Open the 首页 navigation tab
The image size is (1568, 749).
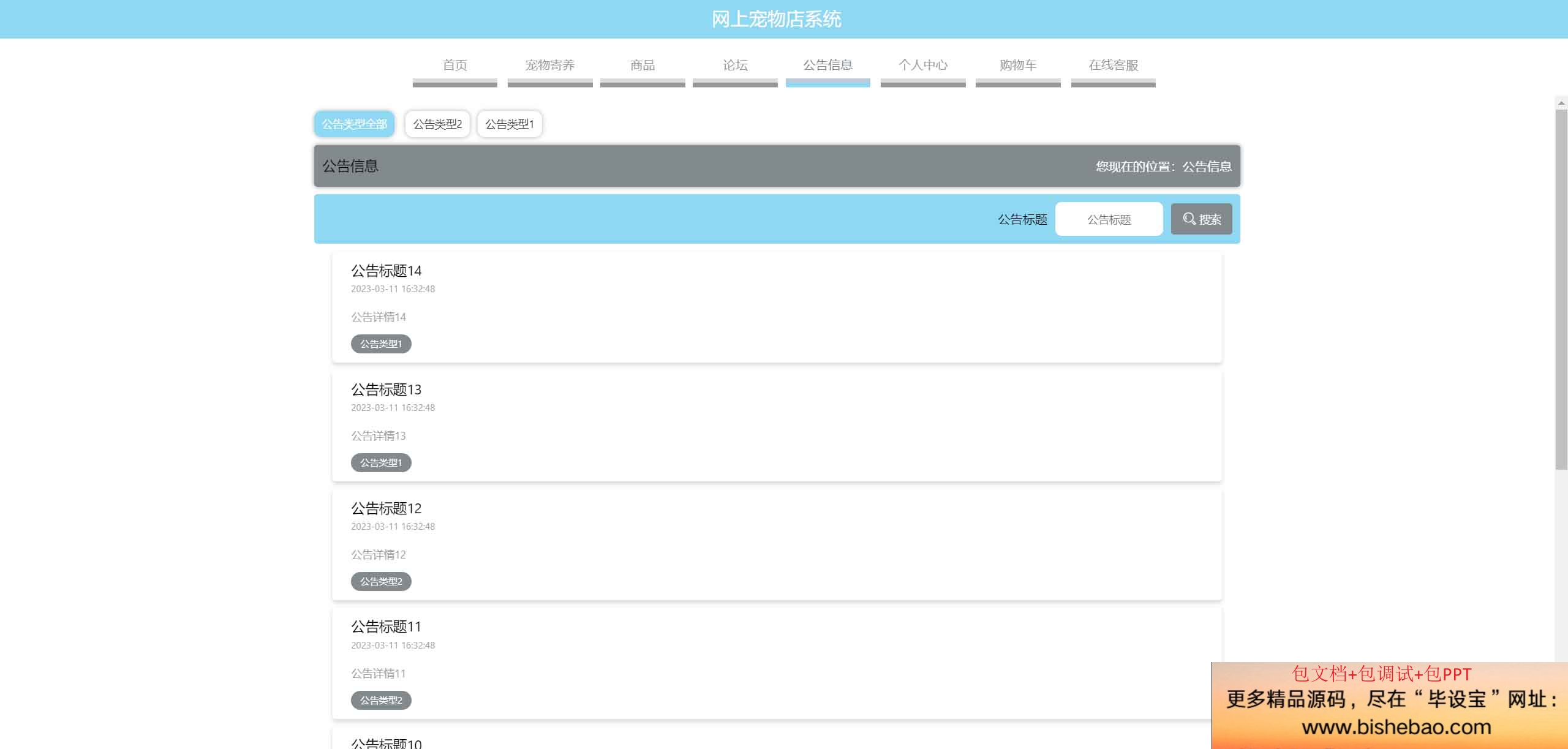pos(454,65)
